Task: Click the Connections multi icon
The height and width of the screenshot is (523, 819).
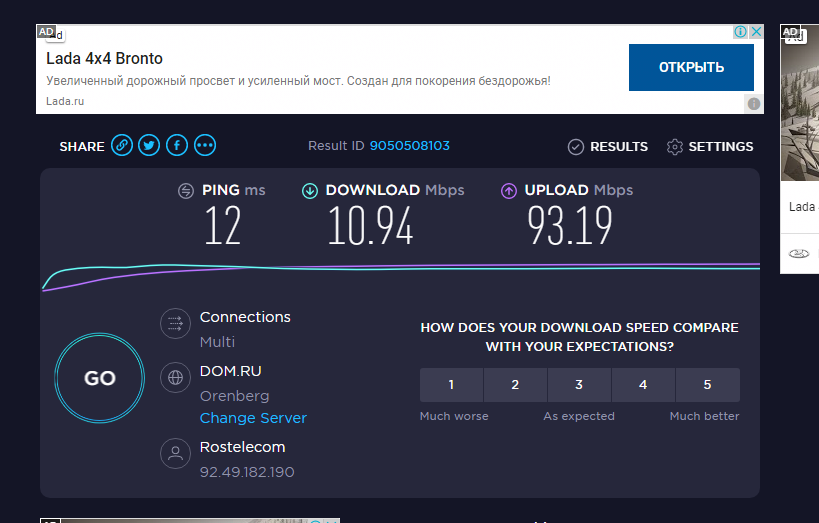Action: tap(175, 324)
